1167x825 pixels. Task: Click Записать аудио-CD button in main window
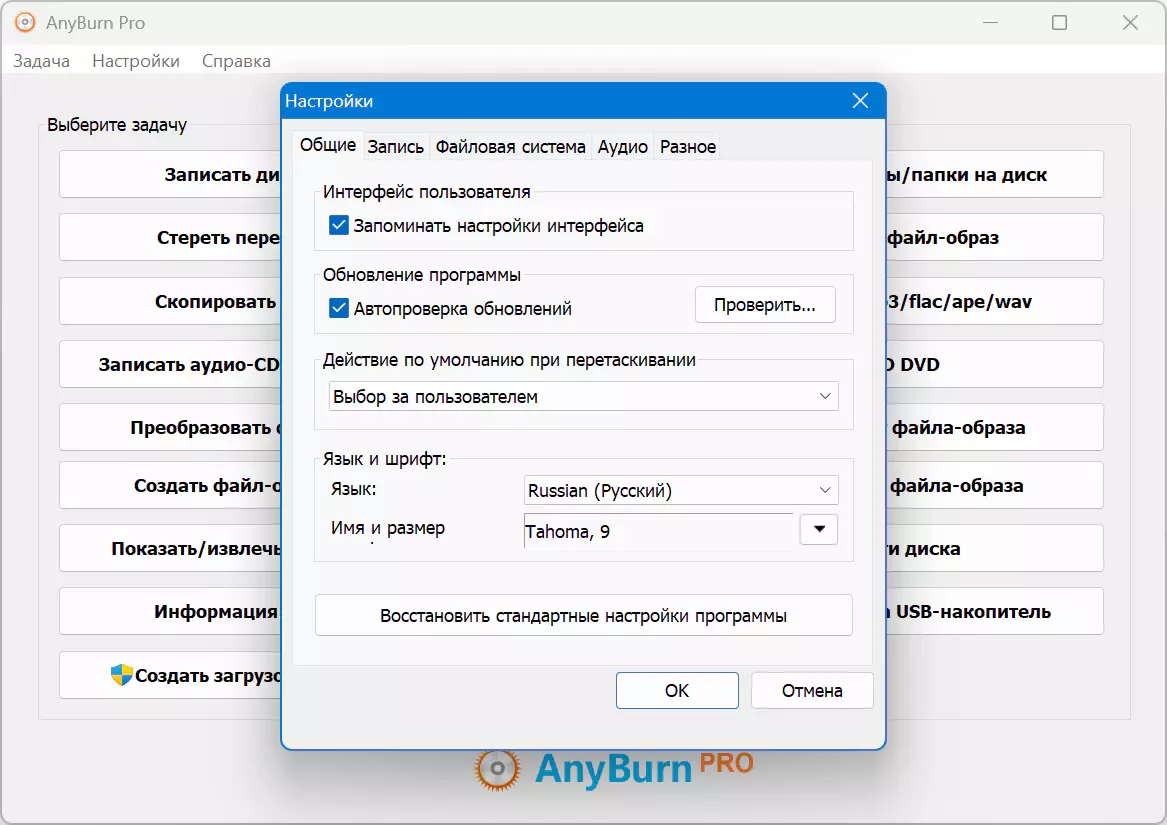pos(170,364)
